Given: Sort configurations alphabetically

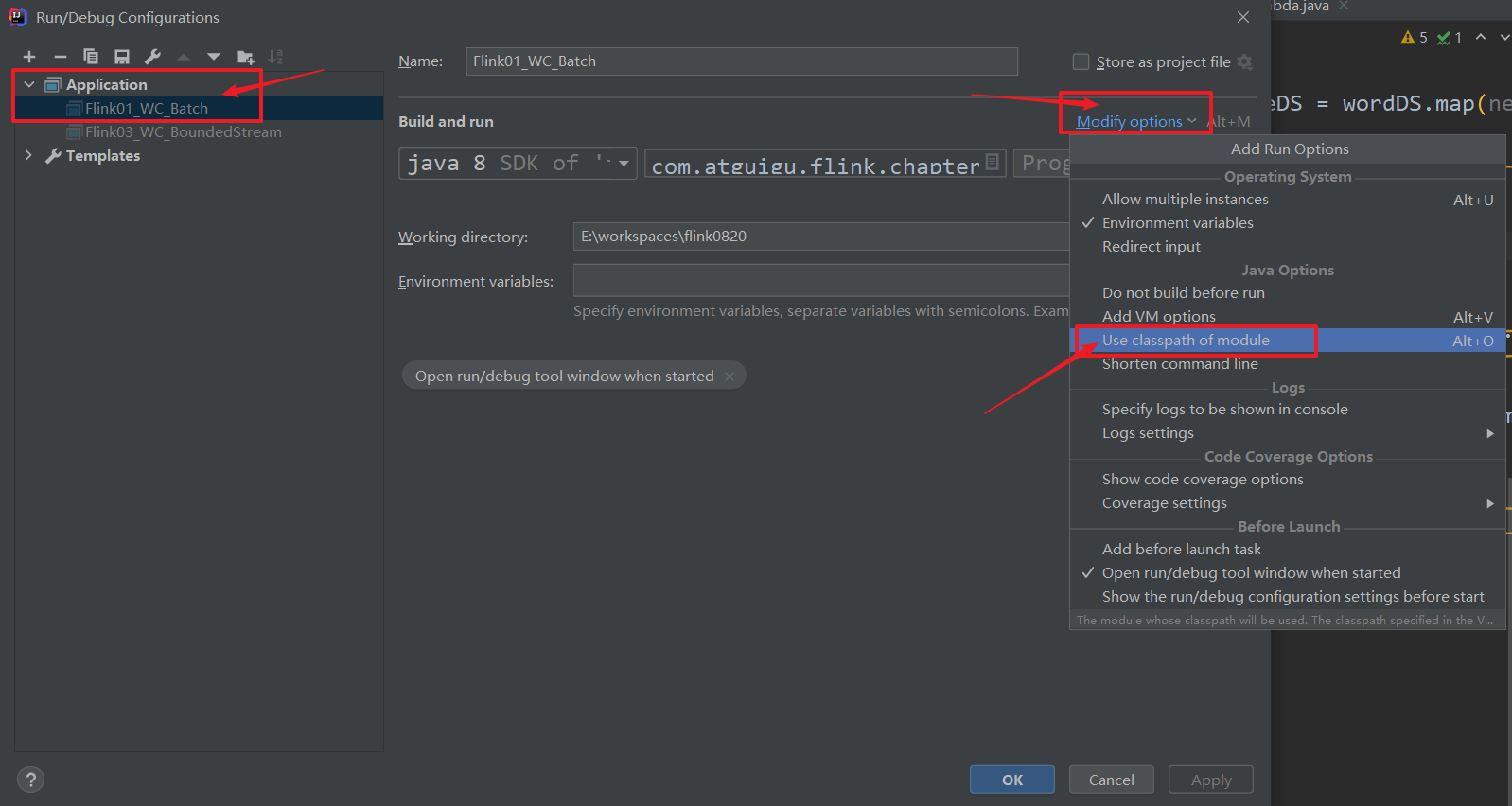Looking at the screenshot, I should point(275,57).
